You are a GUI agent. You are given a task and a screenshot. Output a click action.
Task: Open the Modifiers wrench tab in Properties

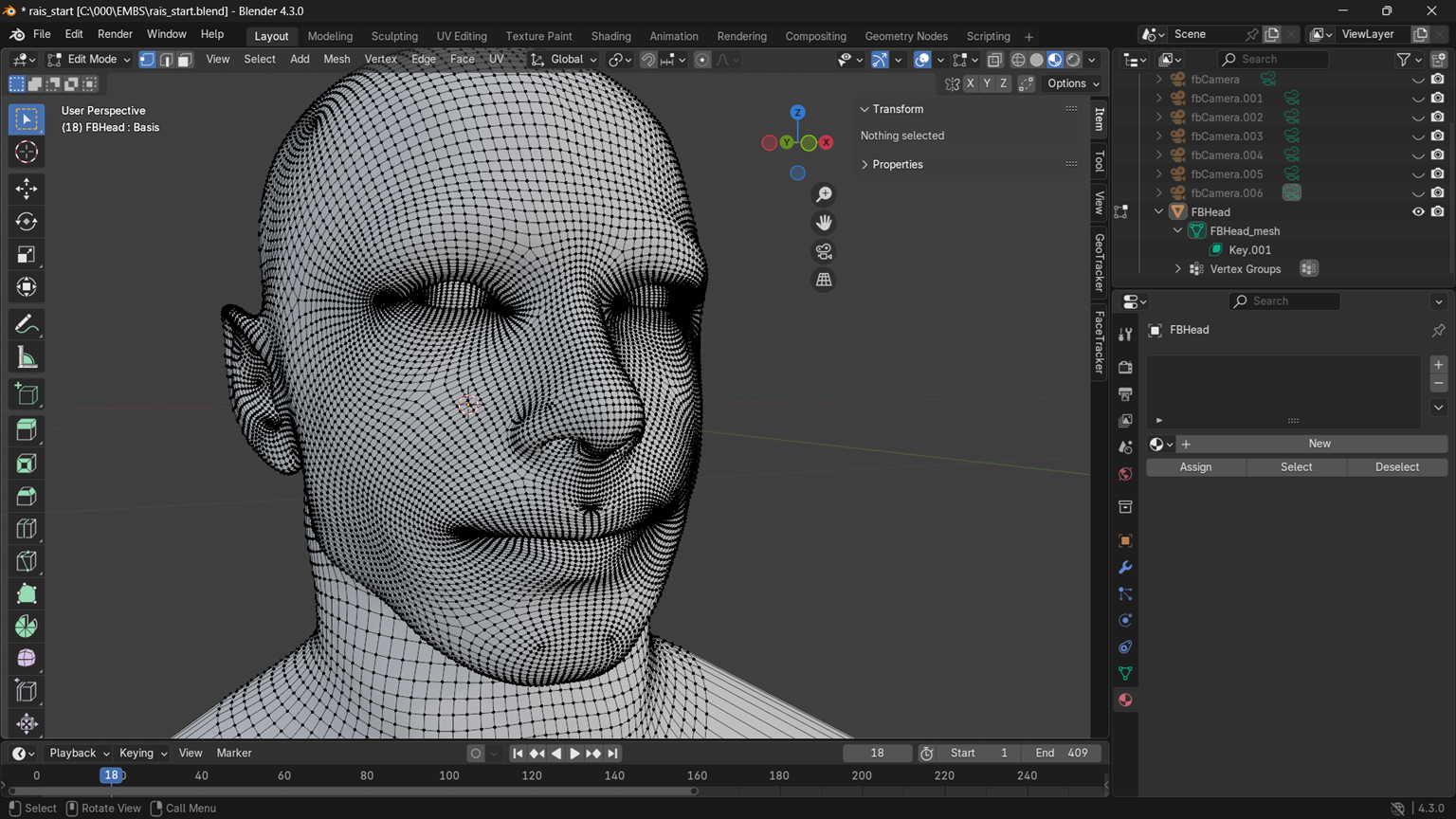coord(1125,568)
